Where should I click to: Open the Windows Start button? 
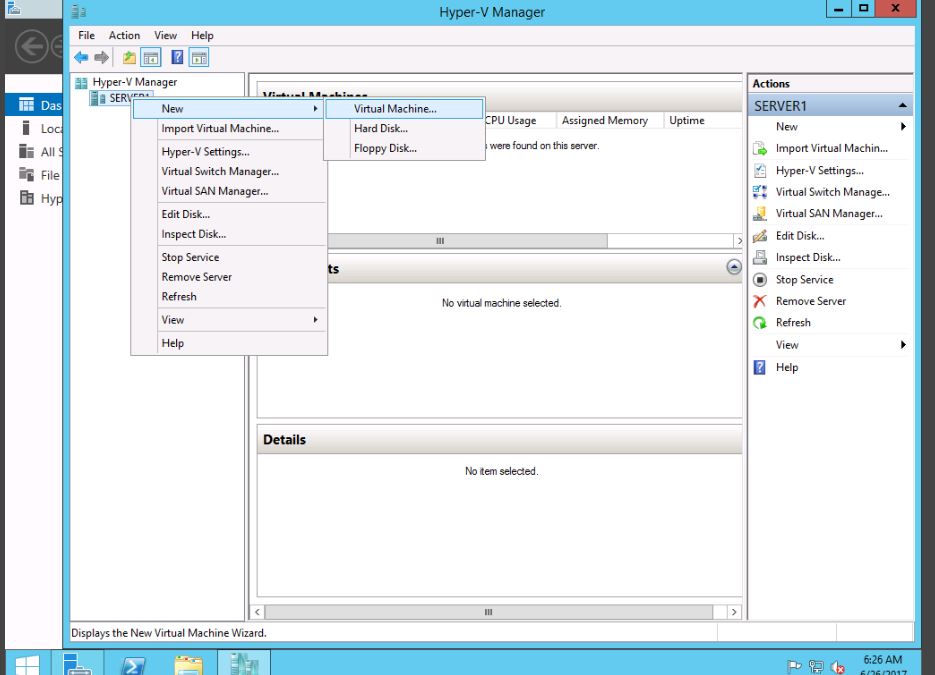click(27, 664)
